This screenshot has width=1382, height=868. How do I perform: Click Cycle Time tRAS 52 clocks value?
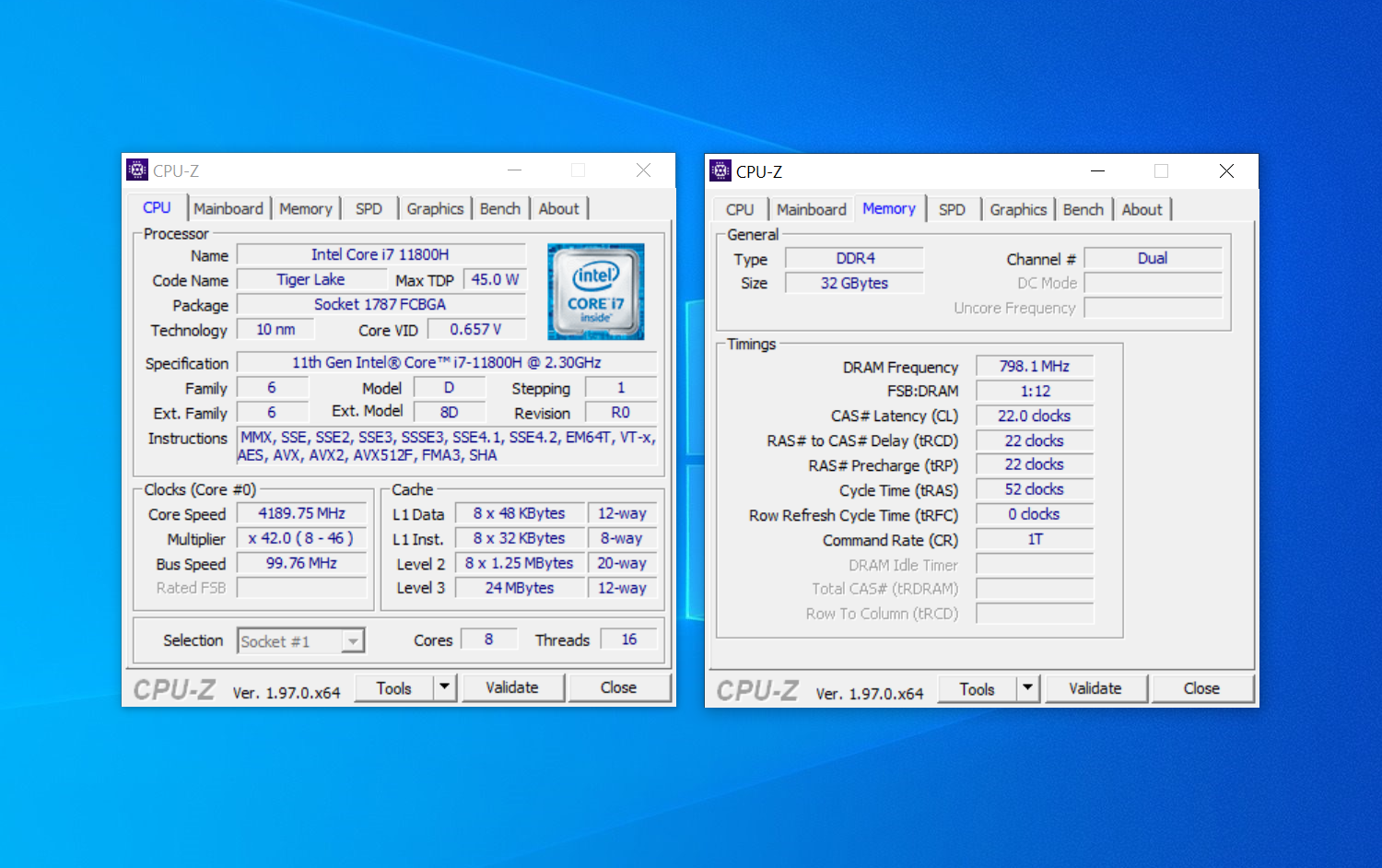click(1035, 489)
